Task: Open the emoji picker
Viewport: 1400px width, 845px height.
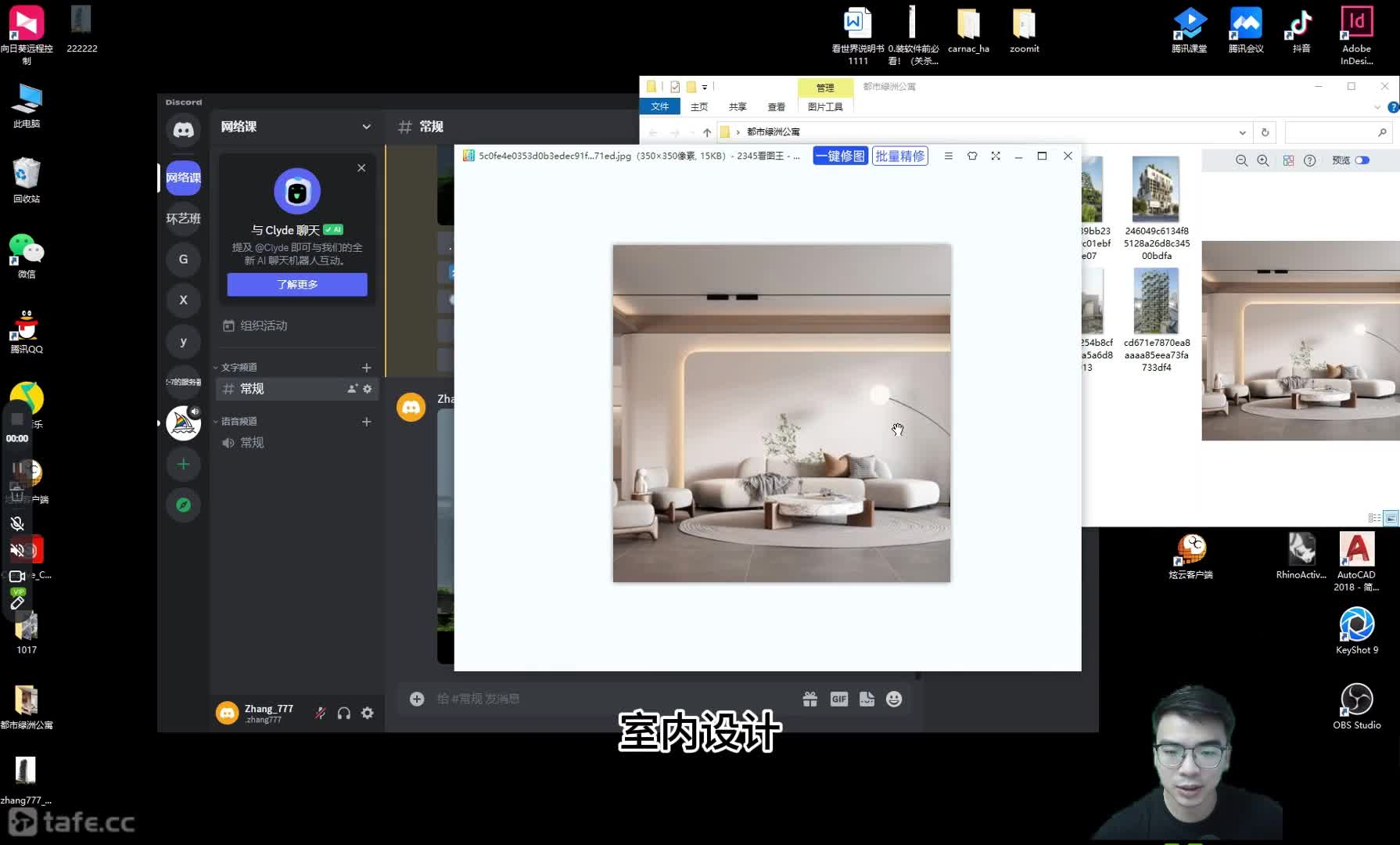Action: pyautogui.click(x=894, y=699)
